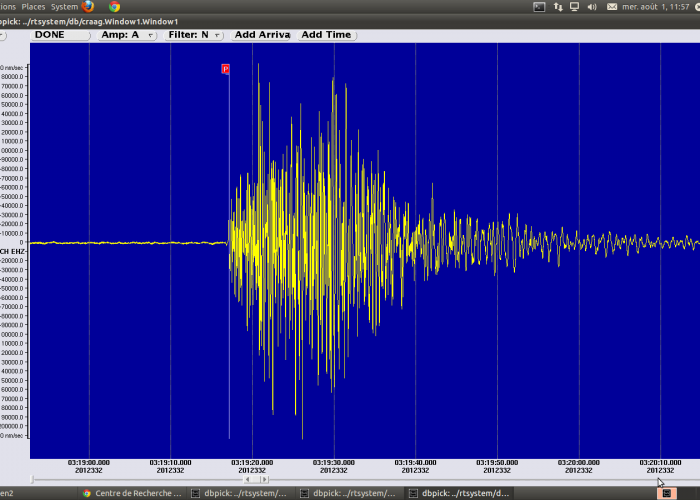
Task: Click the 03:19:20.000 time axis label
Action: tap(252, 463)
